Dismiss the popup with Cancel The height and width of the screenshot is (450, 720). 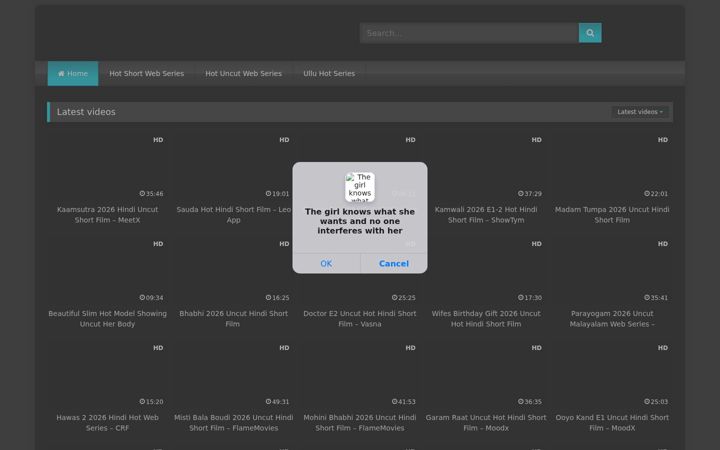pos(394,264)
